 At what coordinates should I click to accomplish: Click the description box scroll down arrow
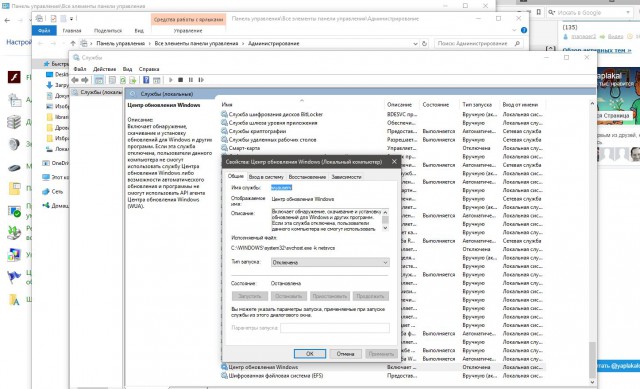pos(385,228)
